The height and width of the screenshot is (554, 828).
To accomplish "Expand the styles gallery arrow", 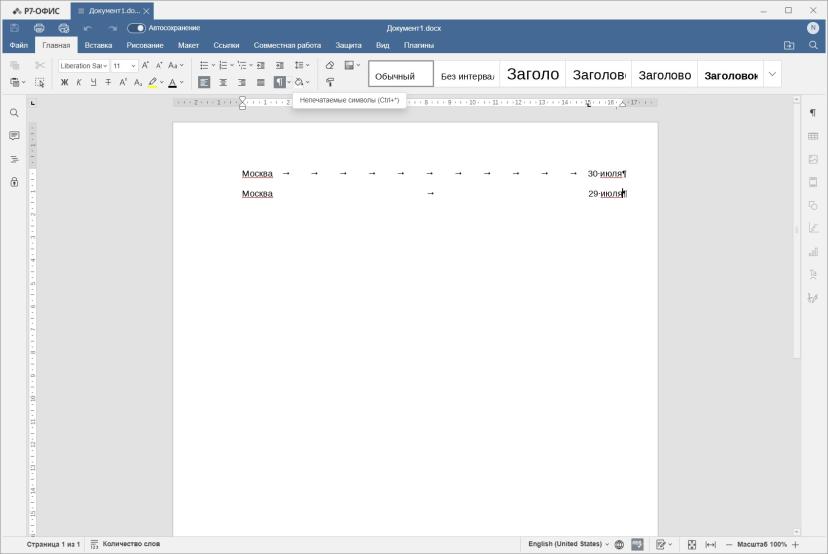I will coord(772,74).
